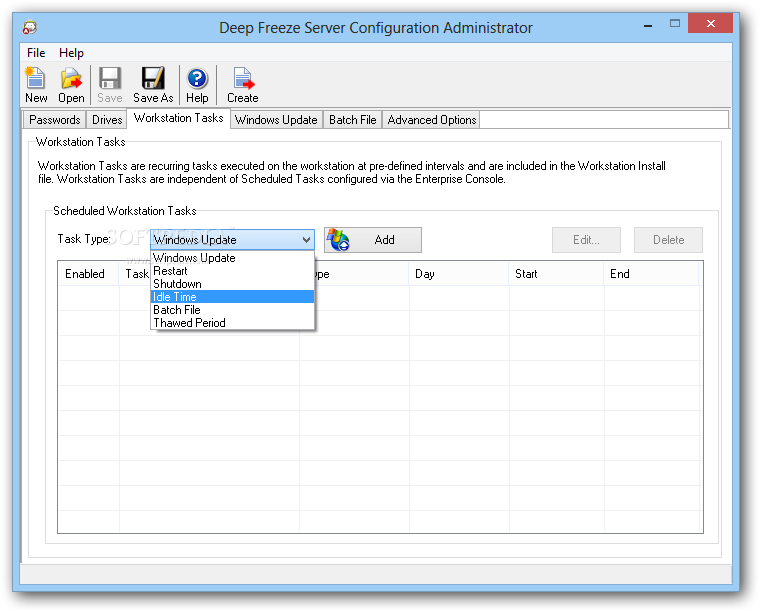The width and height of the screenshot is (760, 612).
Task: Pick Restart in the Task Type list
Action: click(x=232, y=271)
